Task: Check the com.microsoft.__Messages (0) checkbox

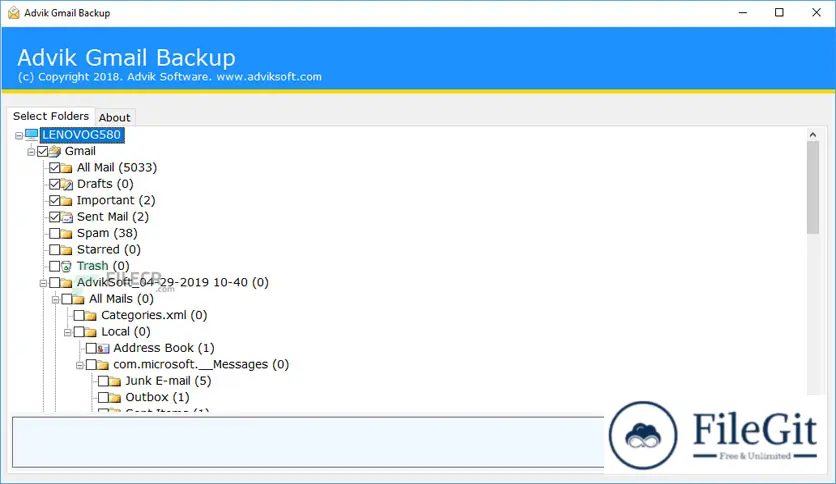Action: coord(91,365)
